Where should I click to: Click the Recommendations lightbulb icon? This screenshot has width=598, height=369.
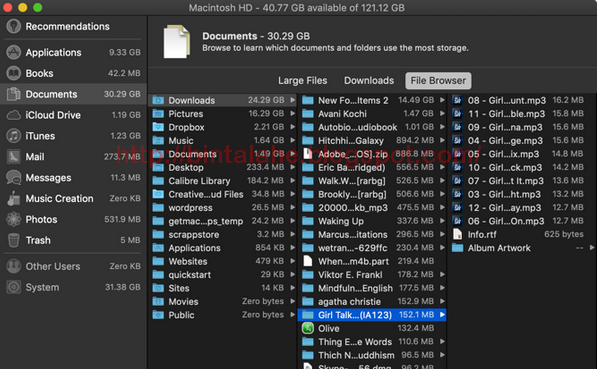[x=14, y=26]
